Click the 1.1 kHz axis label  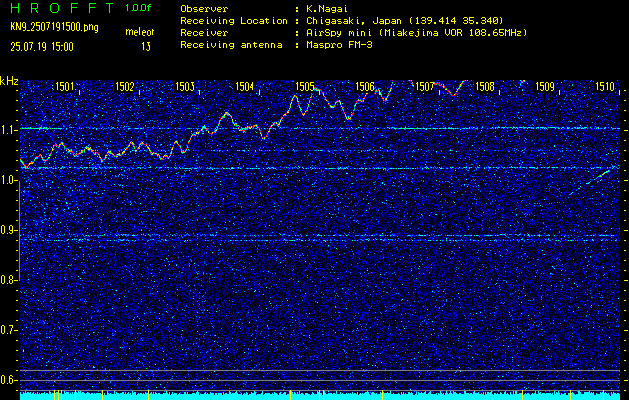coord(8,130)
